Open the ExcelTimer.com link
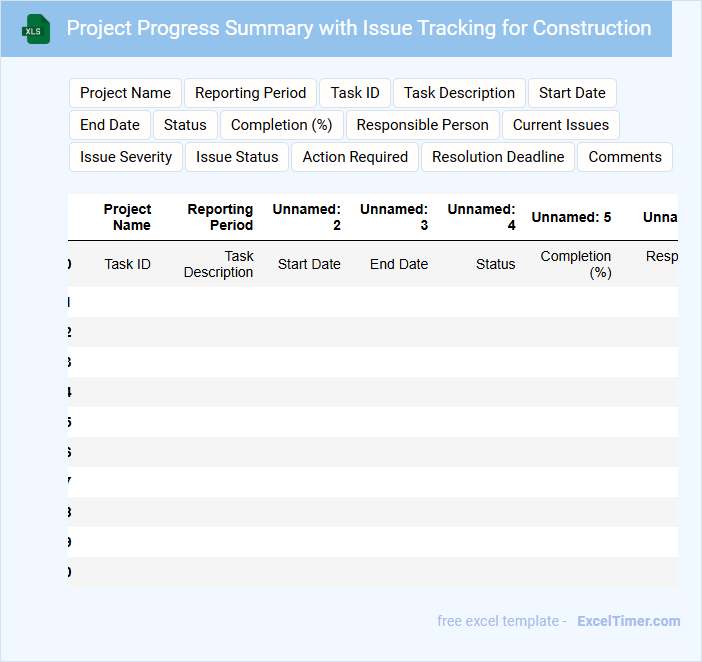This screenshot has width=702, height=662. click(628, 621)
